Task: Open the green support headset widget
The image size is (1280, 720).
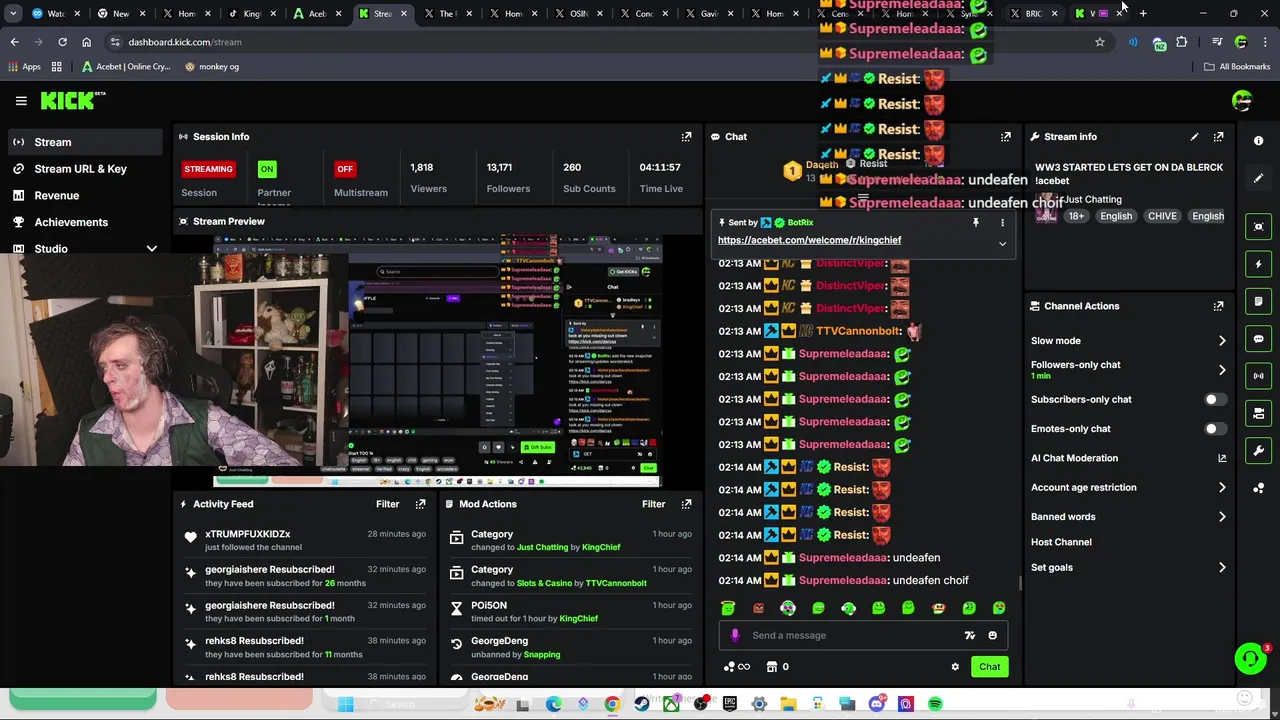Action: (1249, 658)
